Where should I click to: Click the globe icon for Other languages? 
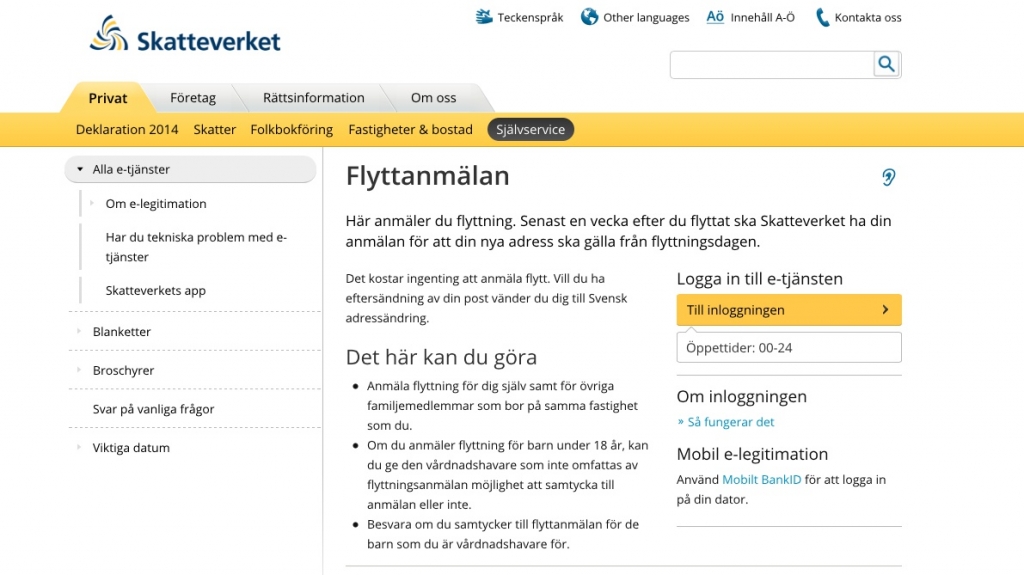(589, 17)
